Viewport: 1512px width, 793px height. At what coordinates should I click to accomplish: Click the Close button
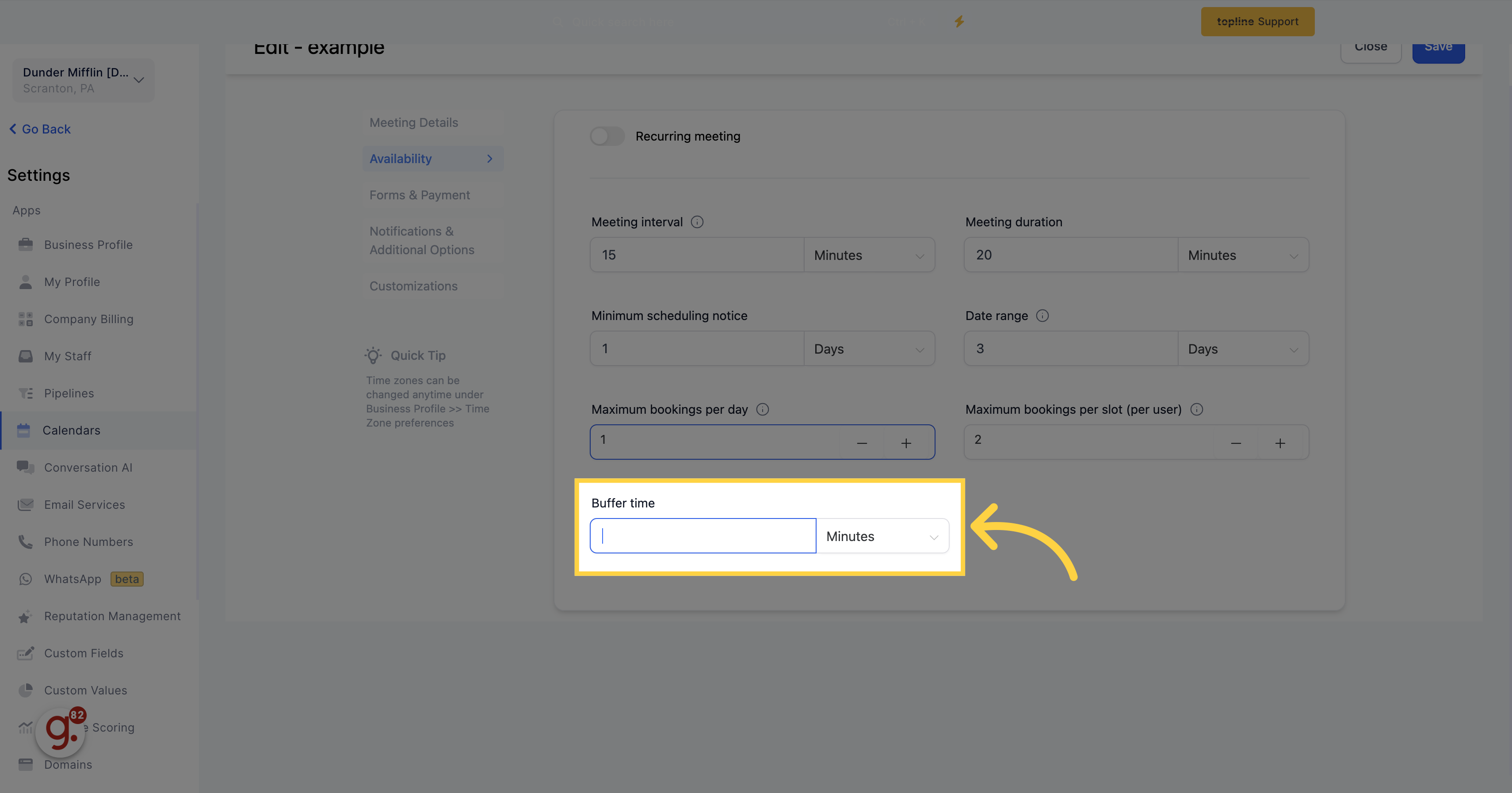click(x=1371, y=45)
